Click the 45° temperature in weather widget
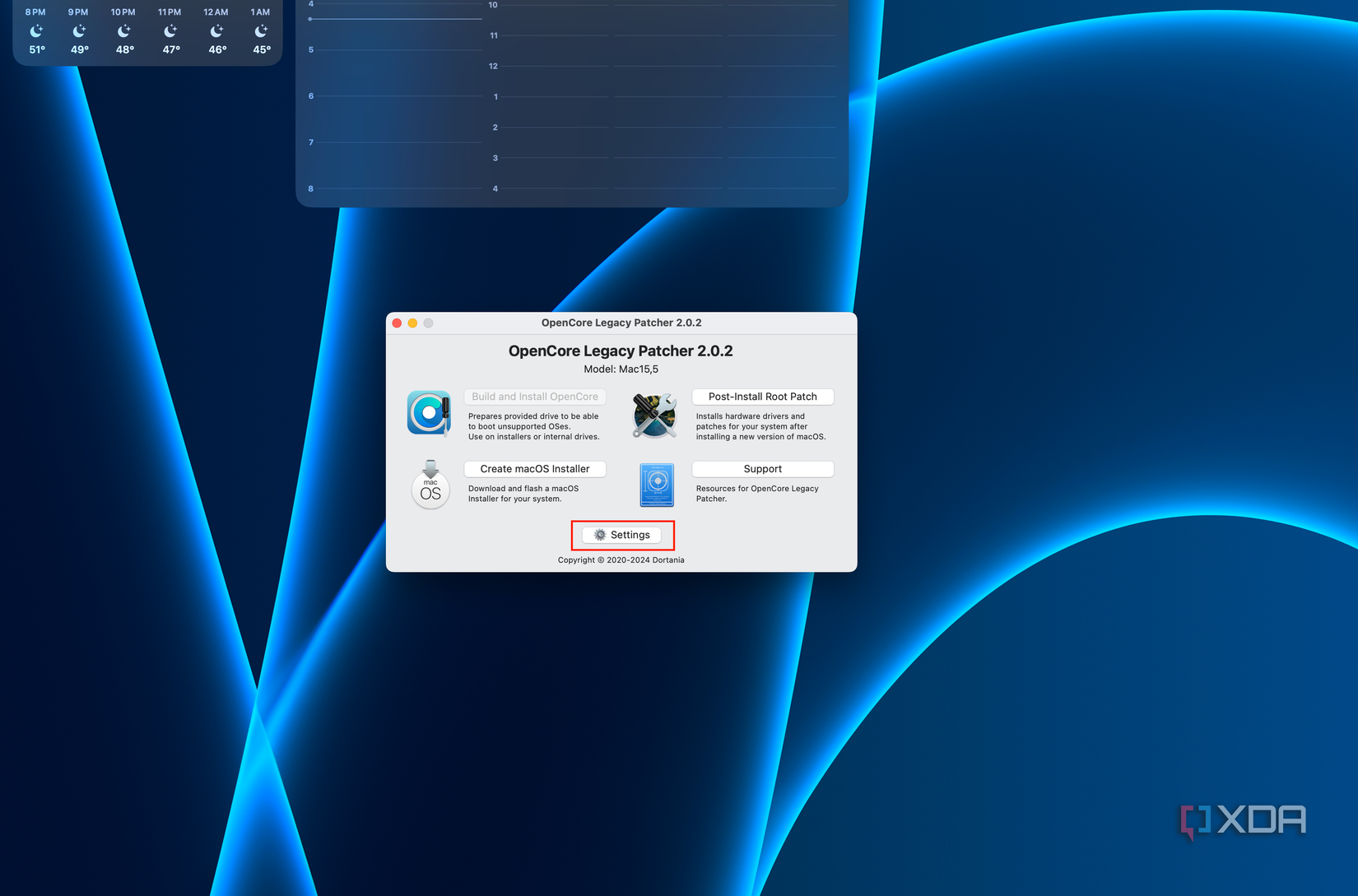1358x896 pixels. [262, 50]
